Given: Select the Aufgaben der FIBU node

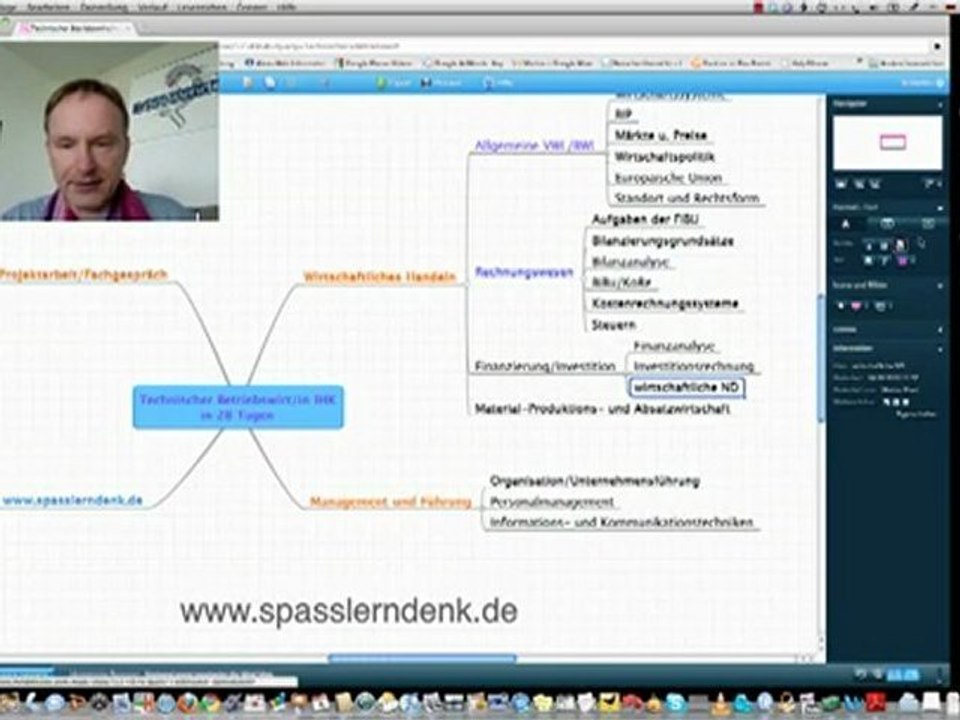Looking at the screenshot, I should (x=645, y=219).
